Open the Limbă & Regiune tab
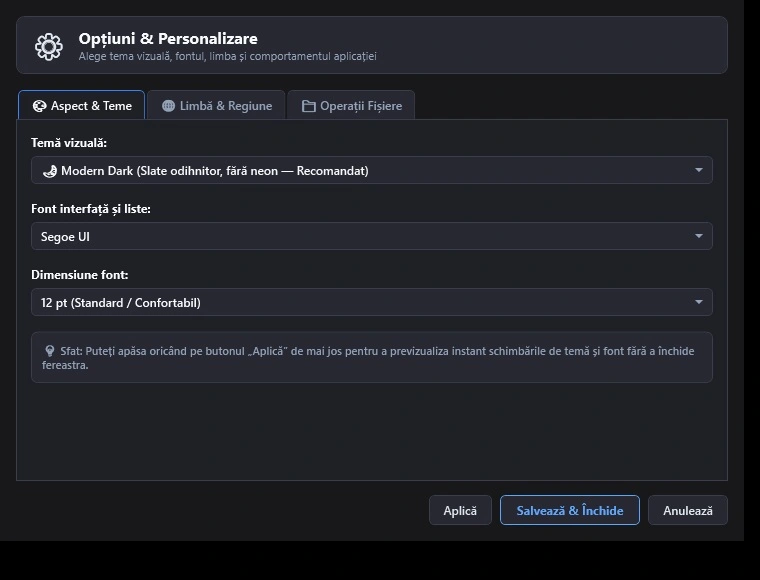The image size is (760, 580). pyautogui.click(x=216, y=105)
